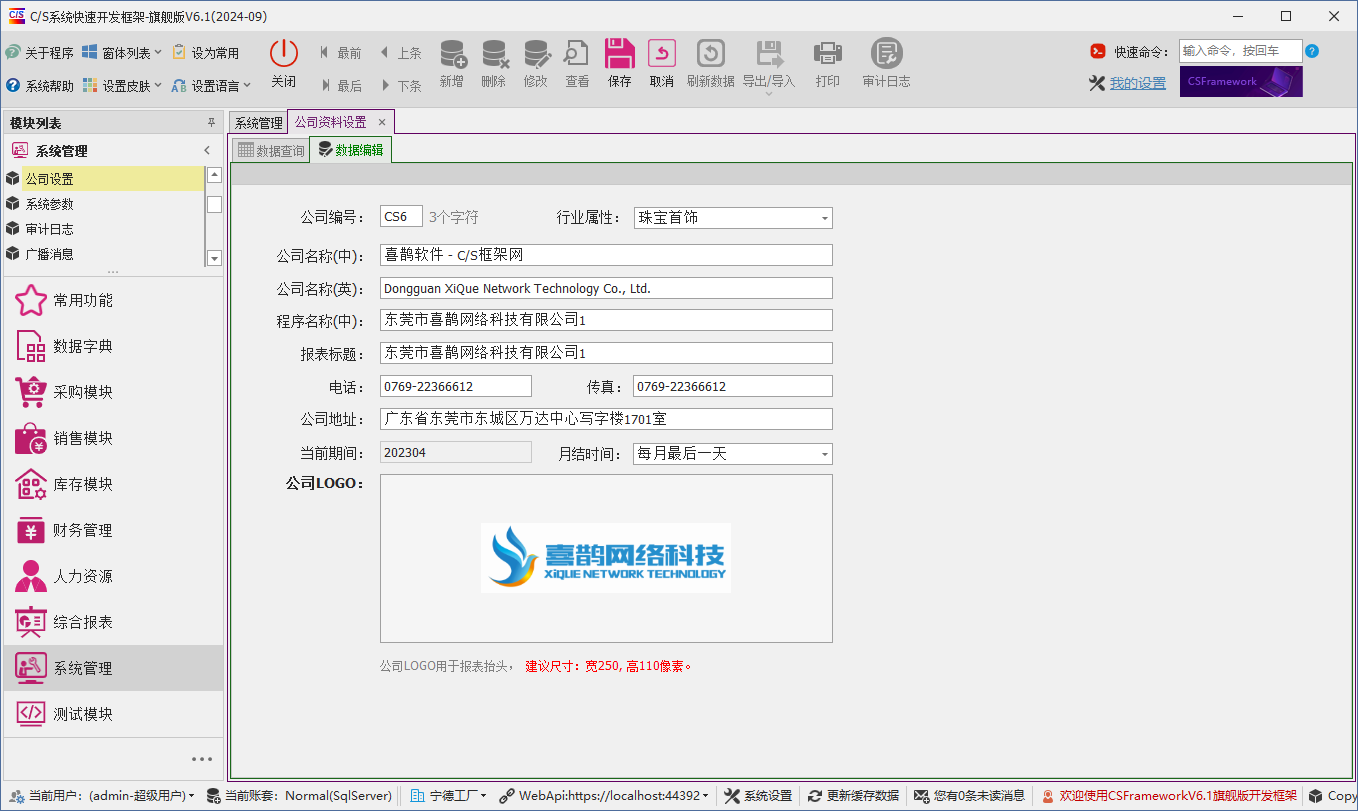Switch to the 数据查询 tab
Screen dimensions: 1358x811
click(x=270, y=151)
